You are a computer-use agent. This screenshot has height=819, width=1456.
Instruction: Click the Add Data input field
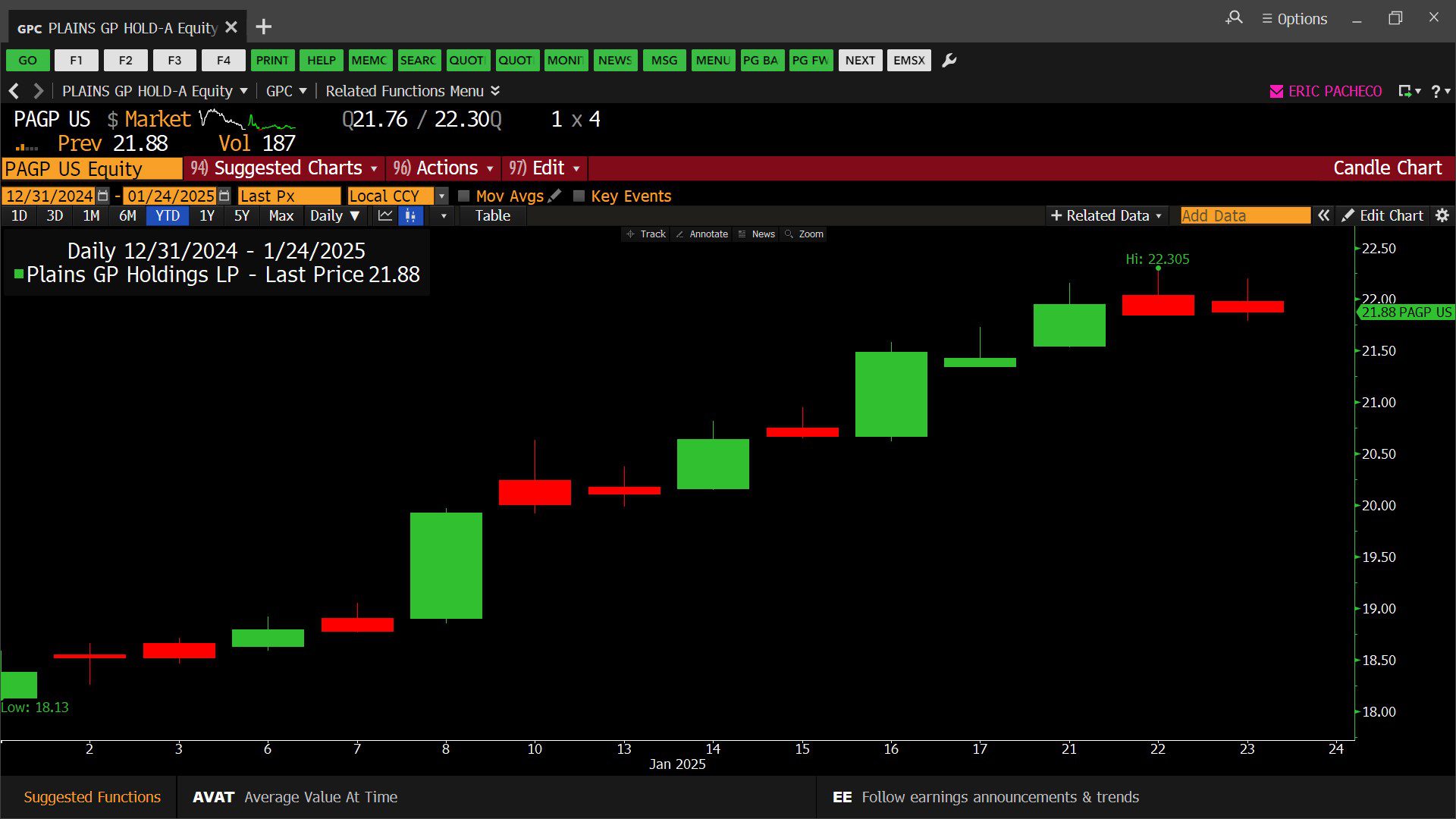[x=1244, y=216]
